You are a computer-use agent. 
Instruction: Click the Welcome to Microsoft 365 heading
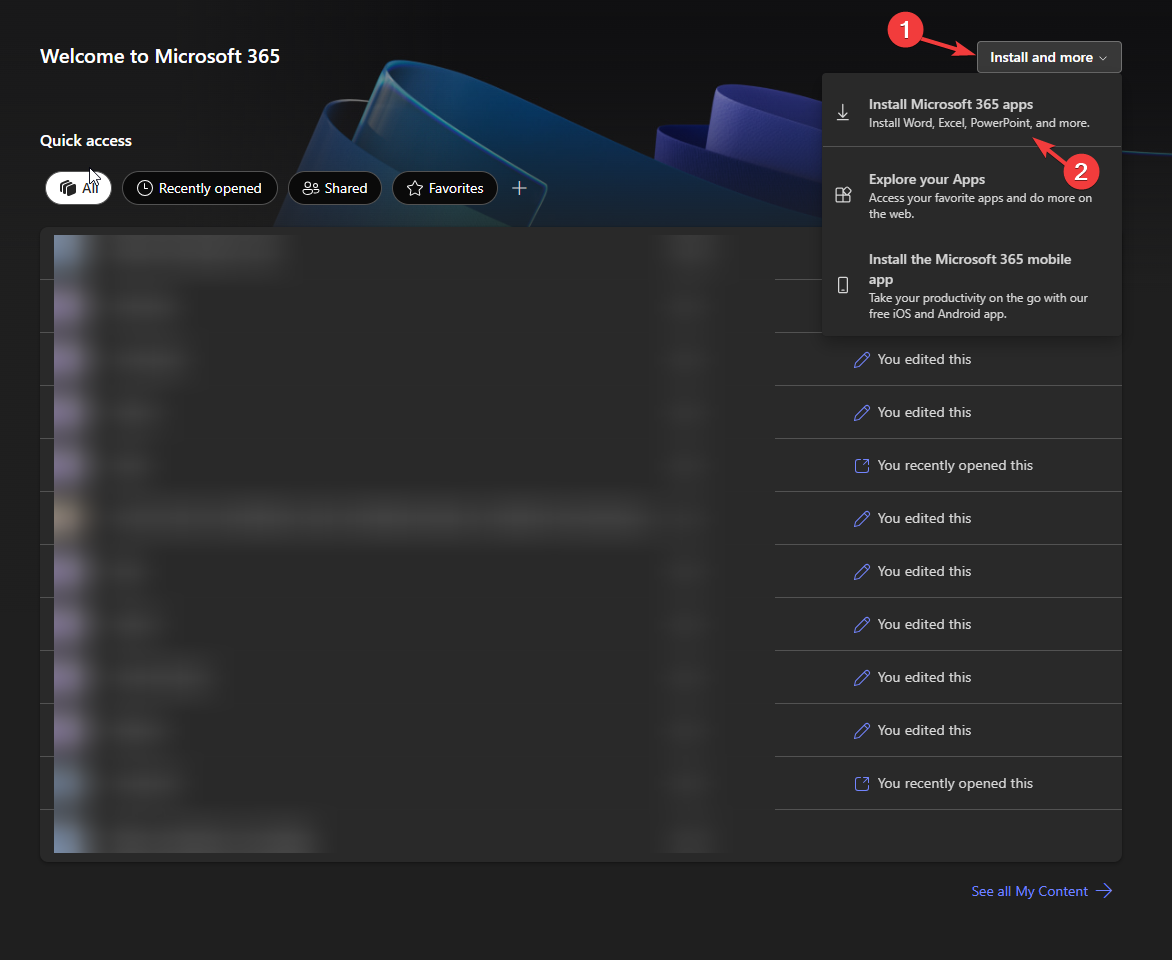click(160, 56)
